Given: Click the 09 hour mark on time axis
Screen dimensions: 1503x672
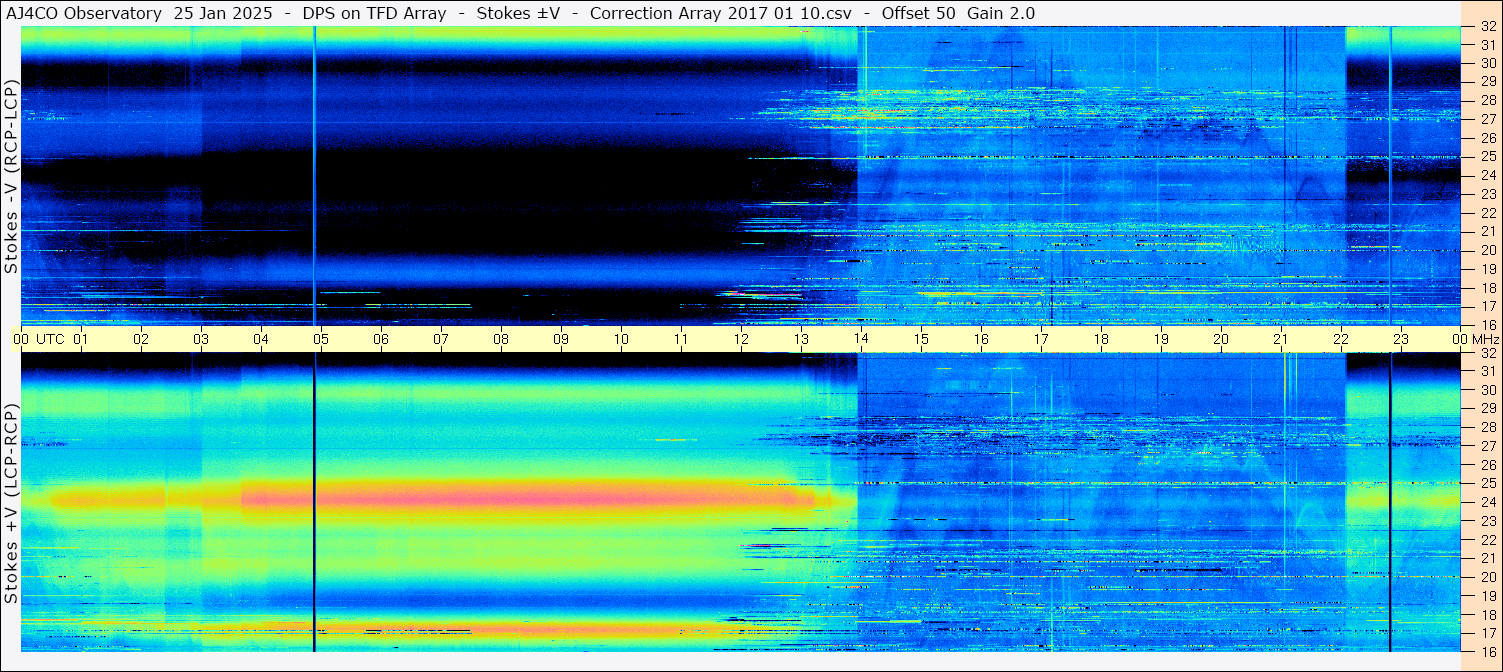Looking at the screenshot, I should 561,339.
